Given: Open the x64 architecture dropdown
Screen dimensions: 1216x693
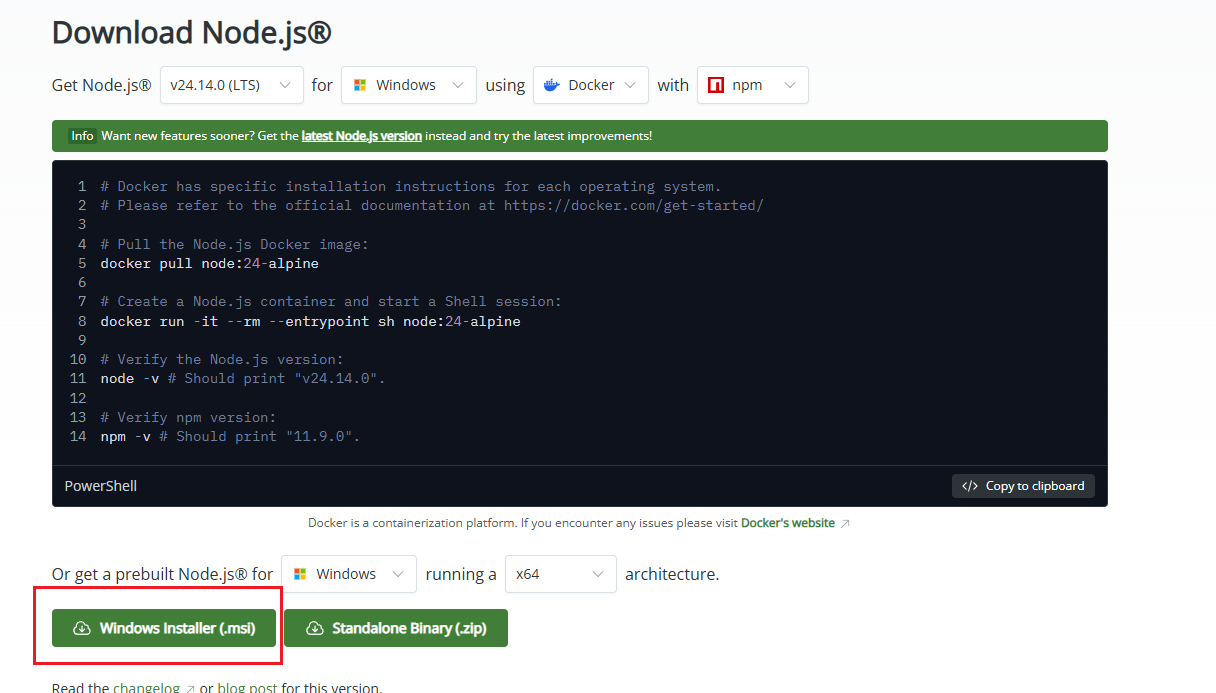Looking at the screenshot, I should (560, 574).
